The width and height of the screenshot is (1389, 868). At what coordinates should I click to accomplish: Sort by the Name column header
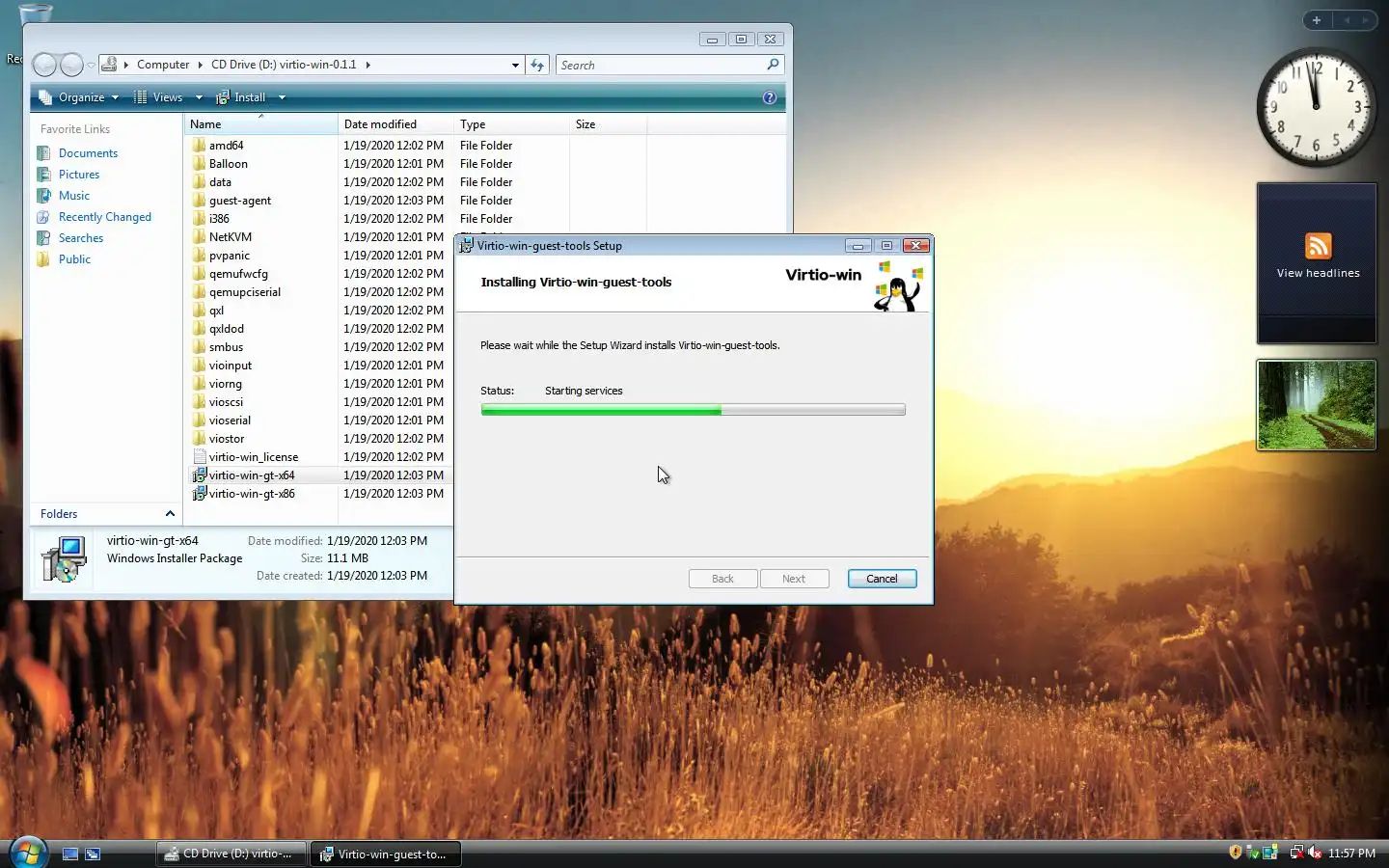260,124
